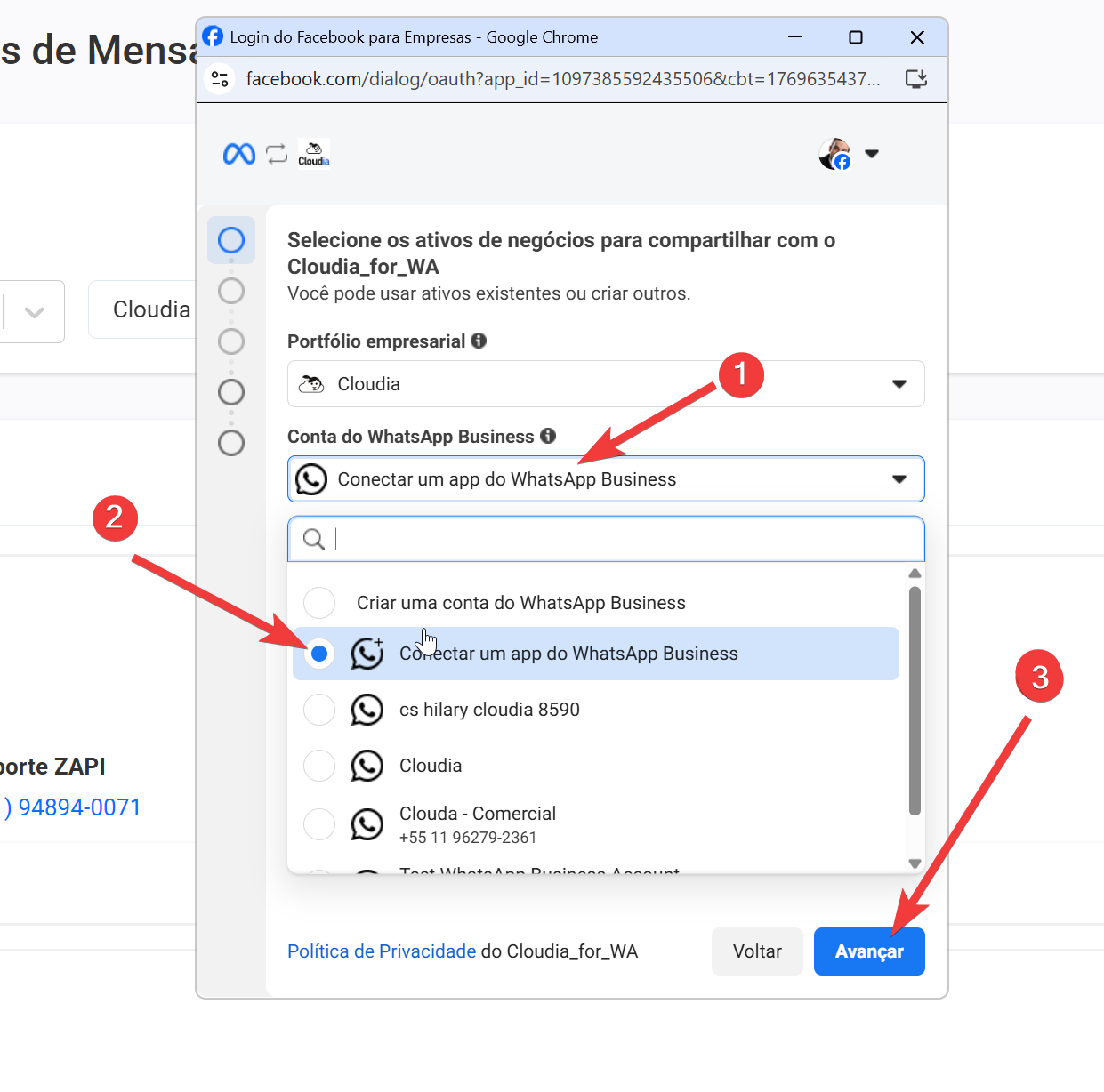The height and width of the screenshot is (1092, 1104).
Task: Click the fourth step indicator circle
Action: coord(231,392)
